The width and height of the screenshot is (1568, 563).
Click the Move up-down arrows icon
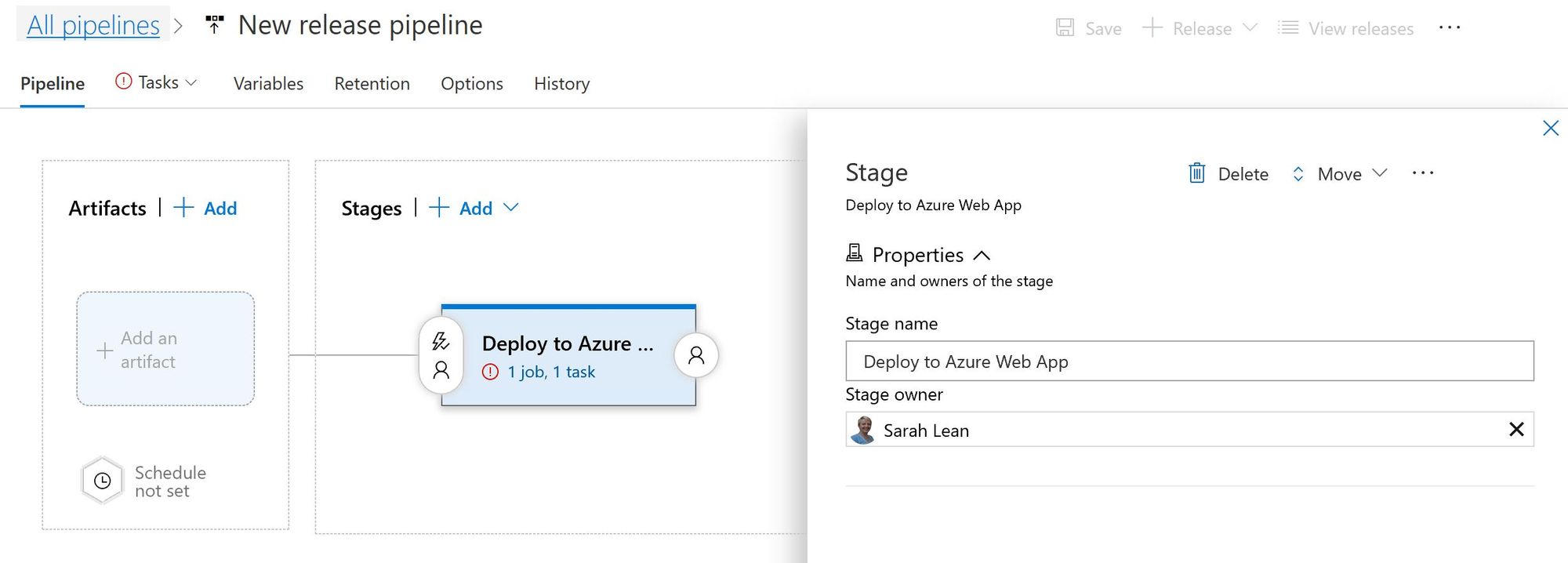click(1298, 174)
